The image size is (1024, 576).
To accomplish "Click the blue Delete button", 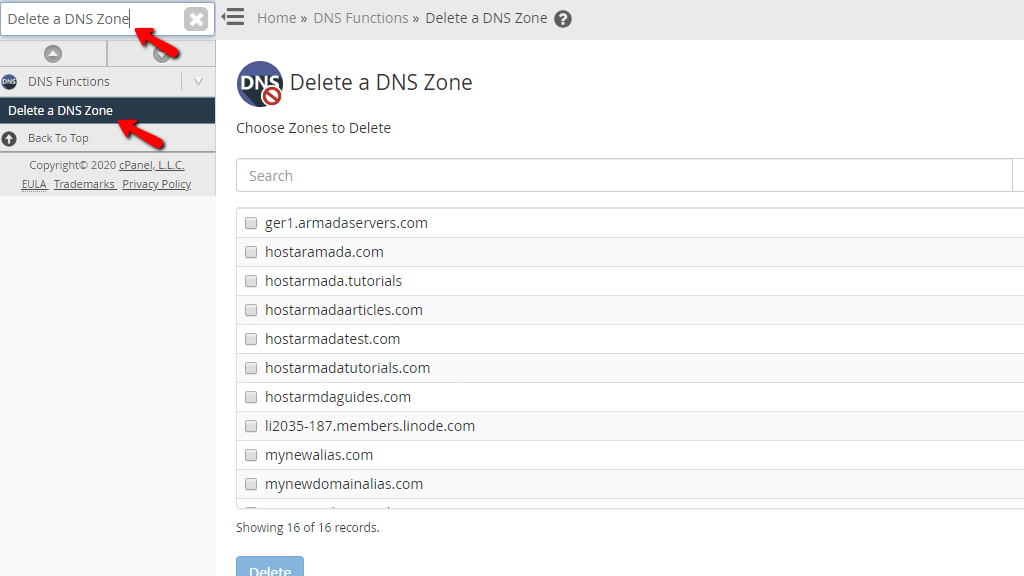I will point(270,567).
